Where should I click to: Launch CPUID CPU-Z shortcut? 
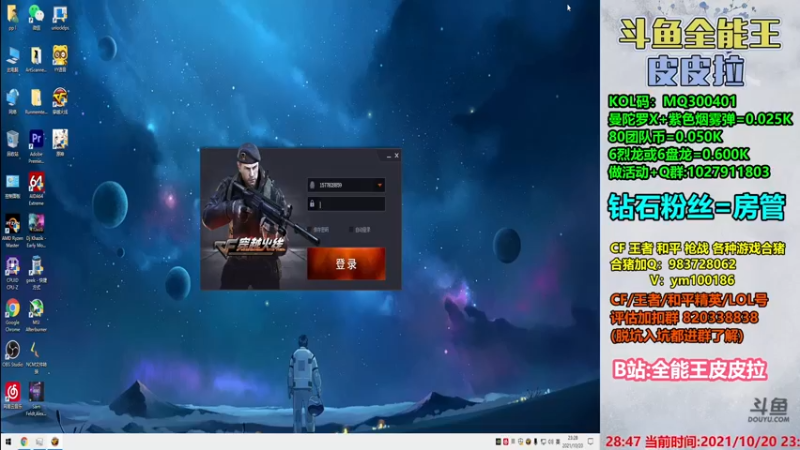coord(12,273)
